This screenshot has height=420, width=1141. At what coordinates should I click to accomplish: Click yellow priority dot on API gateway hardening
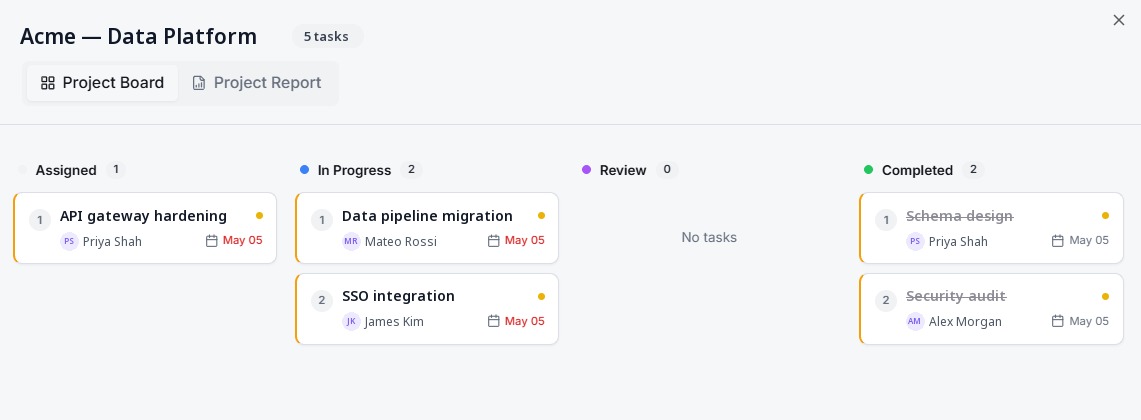click(x=260, y=215)
